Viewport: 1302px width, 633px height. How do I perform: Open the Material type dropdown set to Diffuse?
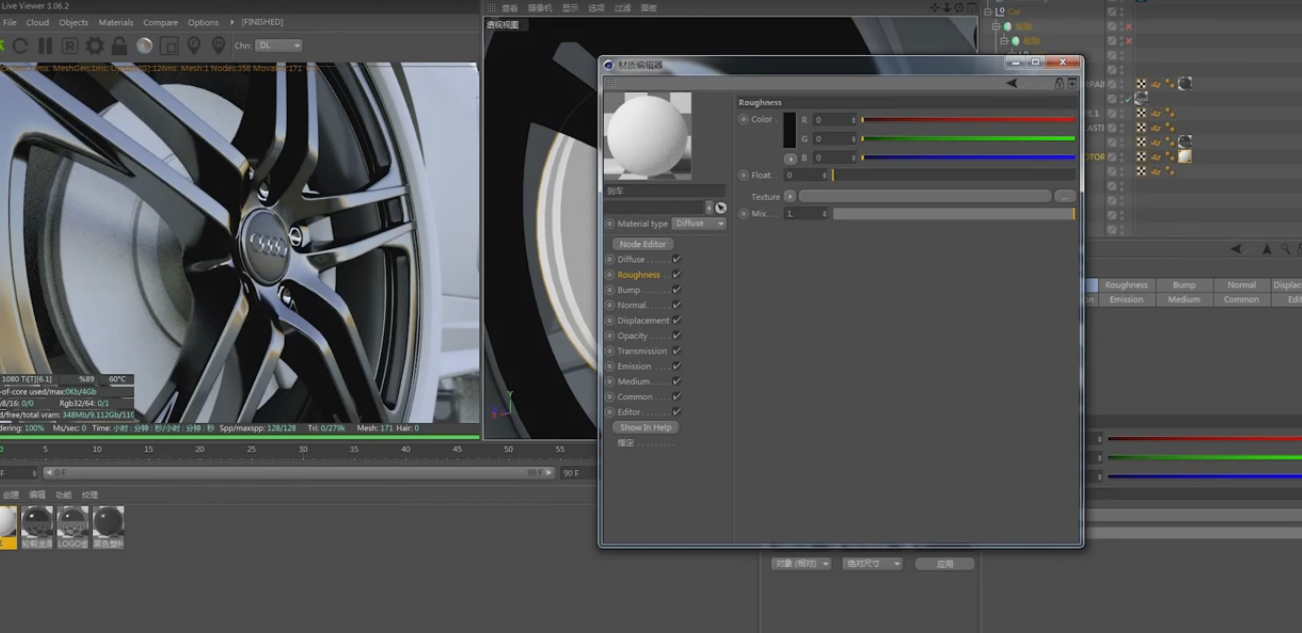click(698, 224)
